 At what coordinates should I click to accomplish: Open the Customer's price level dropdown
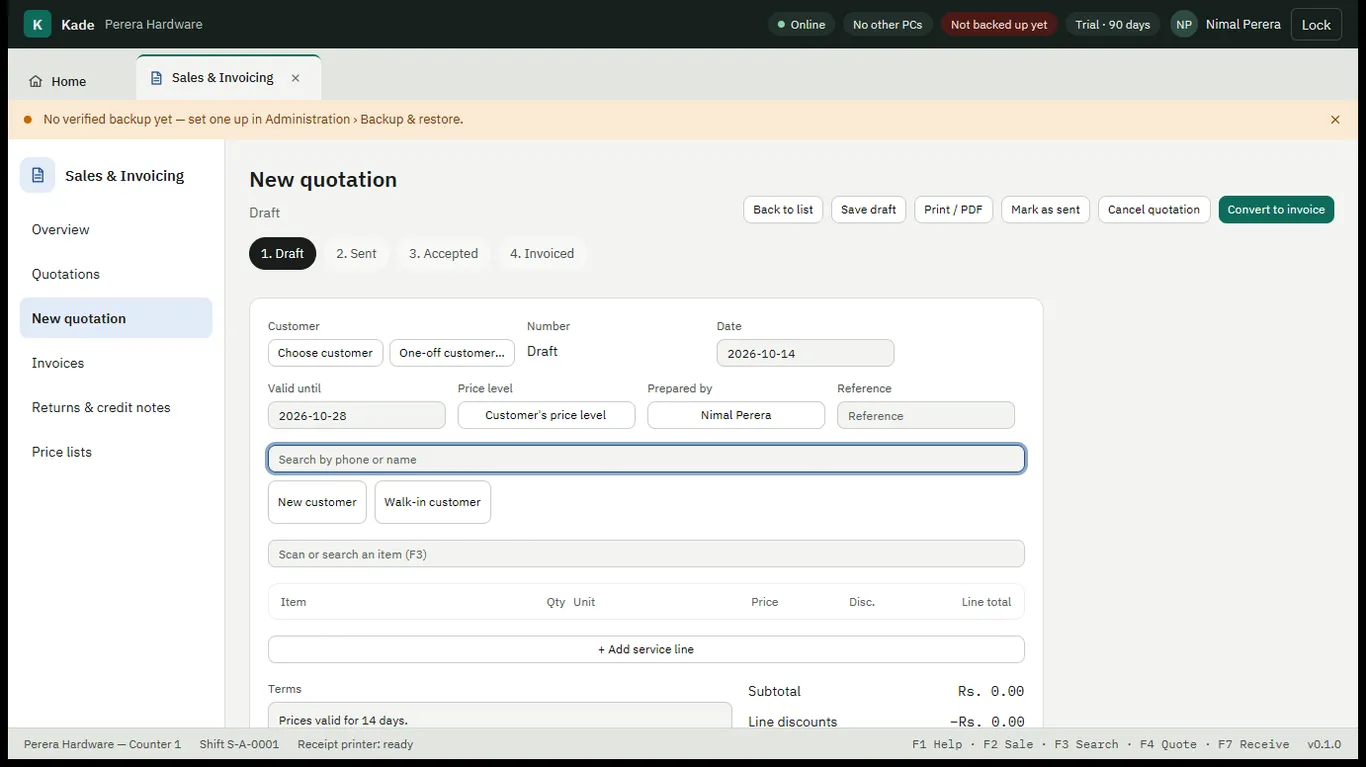pos(546,415)
